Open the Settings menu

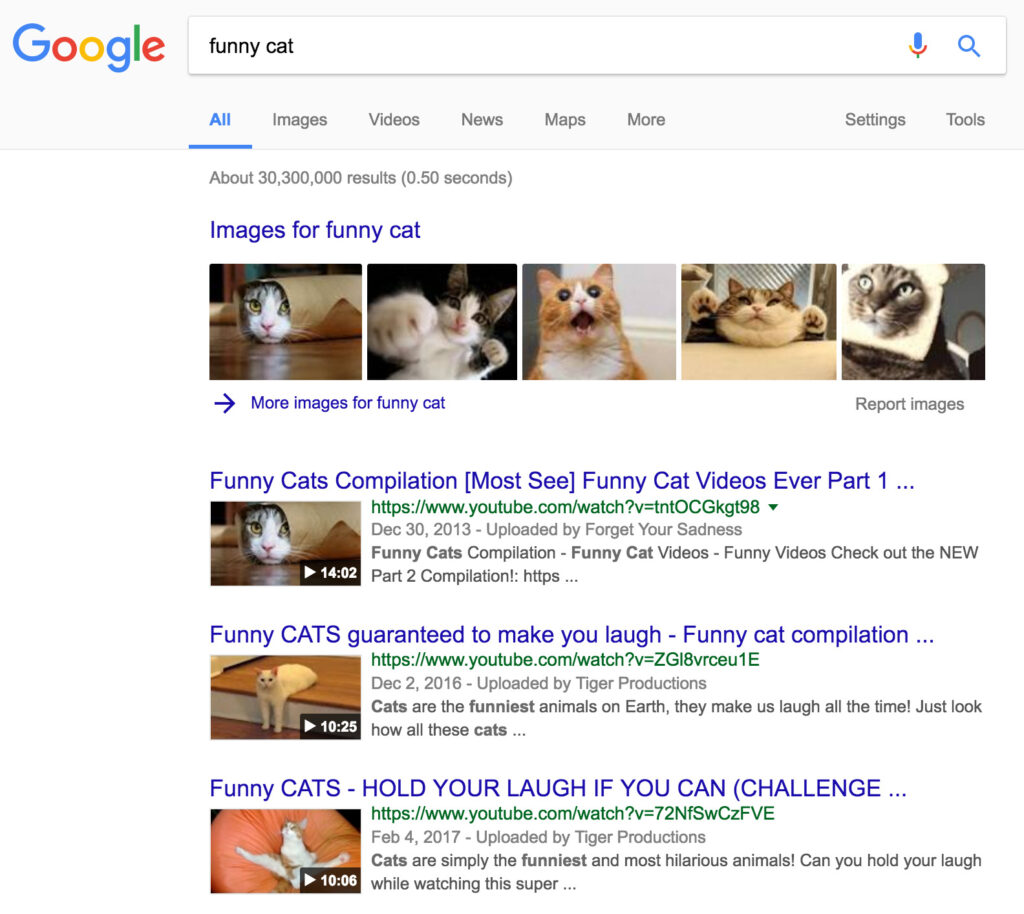pyautogui.click(x=874, y=120)
